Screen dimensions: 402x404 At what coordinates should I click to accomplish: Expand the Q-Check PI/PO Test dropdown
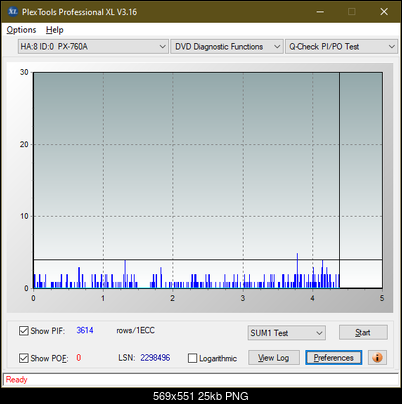tap(342, 47)
